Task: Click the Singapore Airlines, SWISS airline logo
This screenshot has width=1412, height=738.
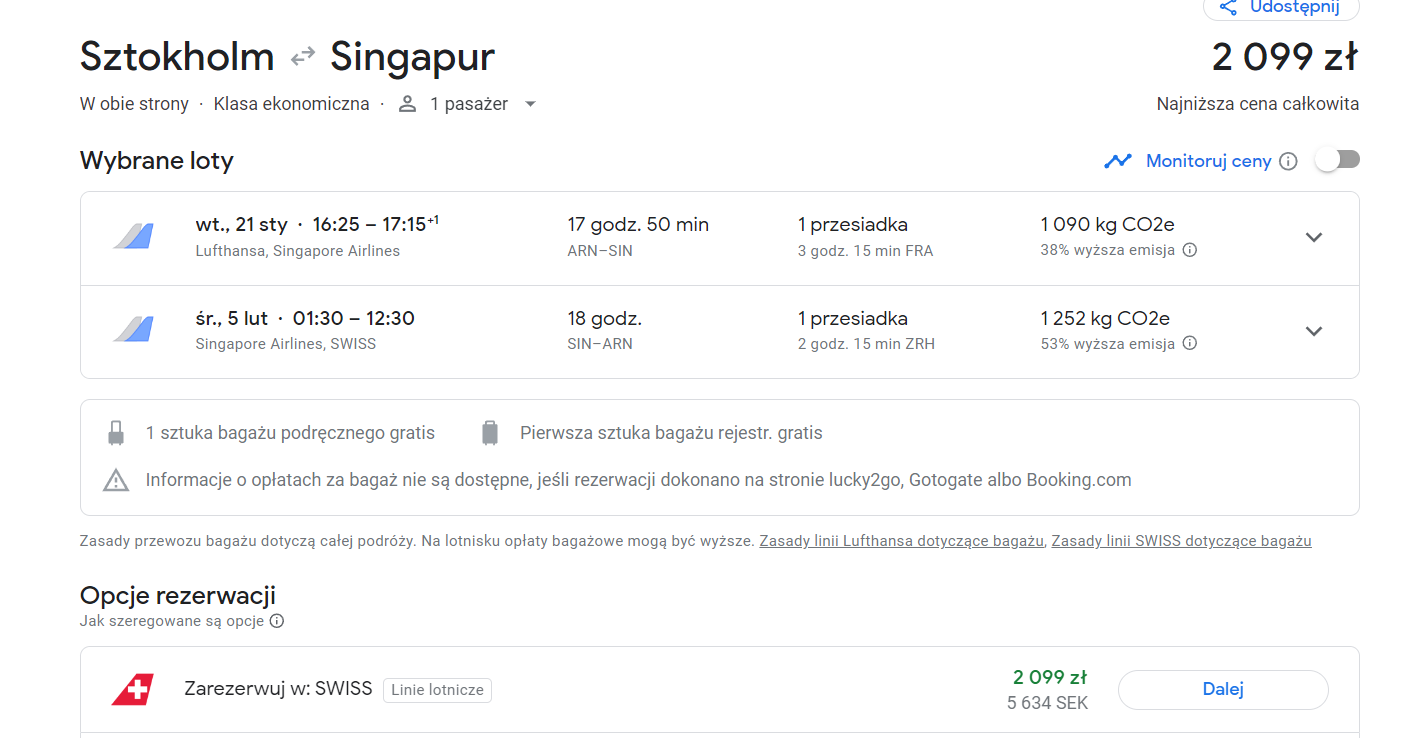Action: coord(132,330)
